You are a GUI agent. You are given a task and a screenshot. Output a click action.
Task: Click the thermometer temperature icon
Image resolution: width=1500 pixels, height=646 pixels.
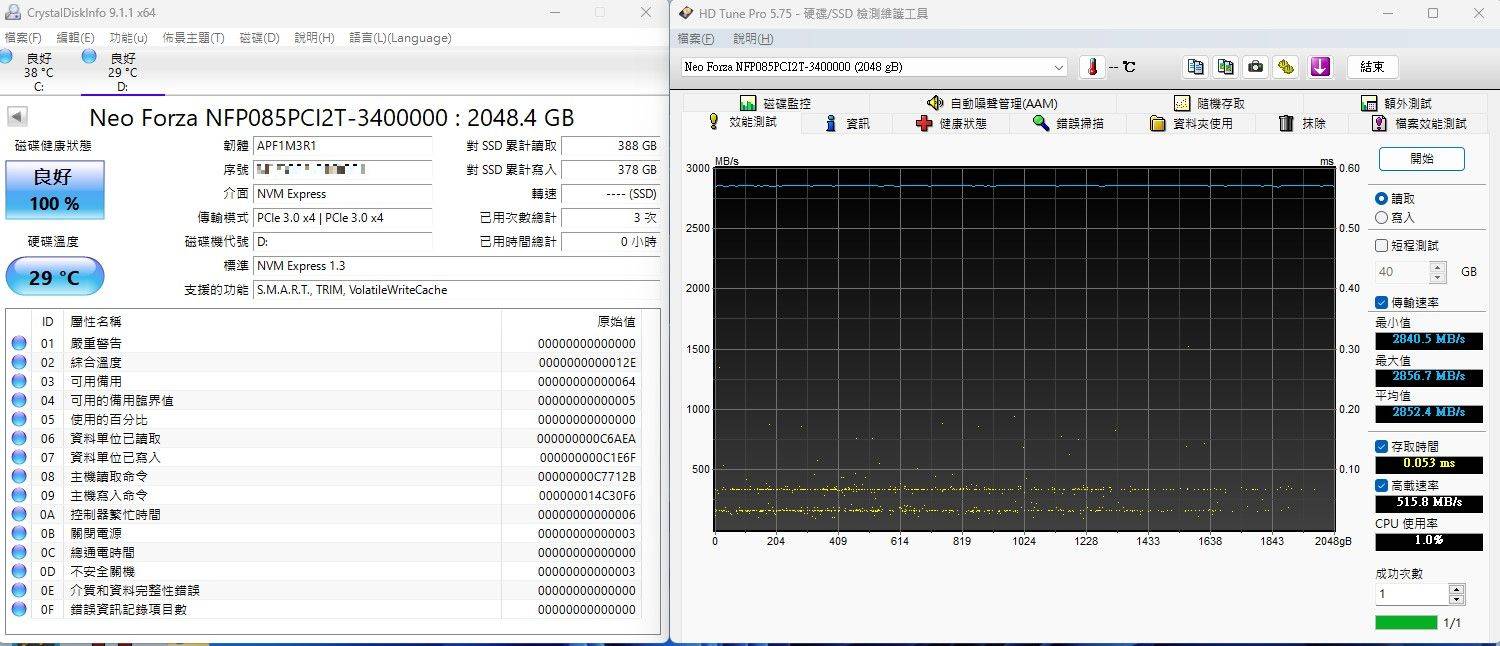pos(1091,66)
